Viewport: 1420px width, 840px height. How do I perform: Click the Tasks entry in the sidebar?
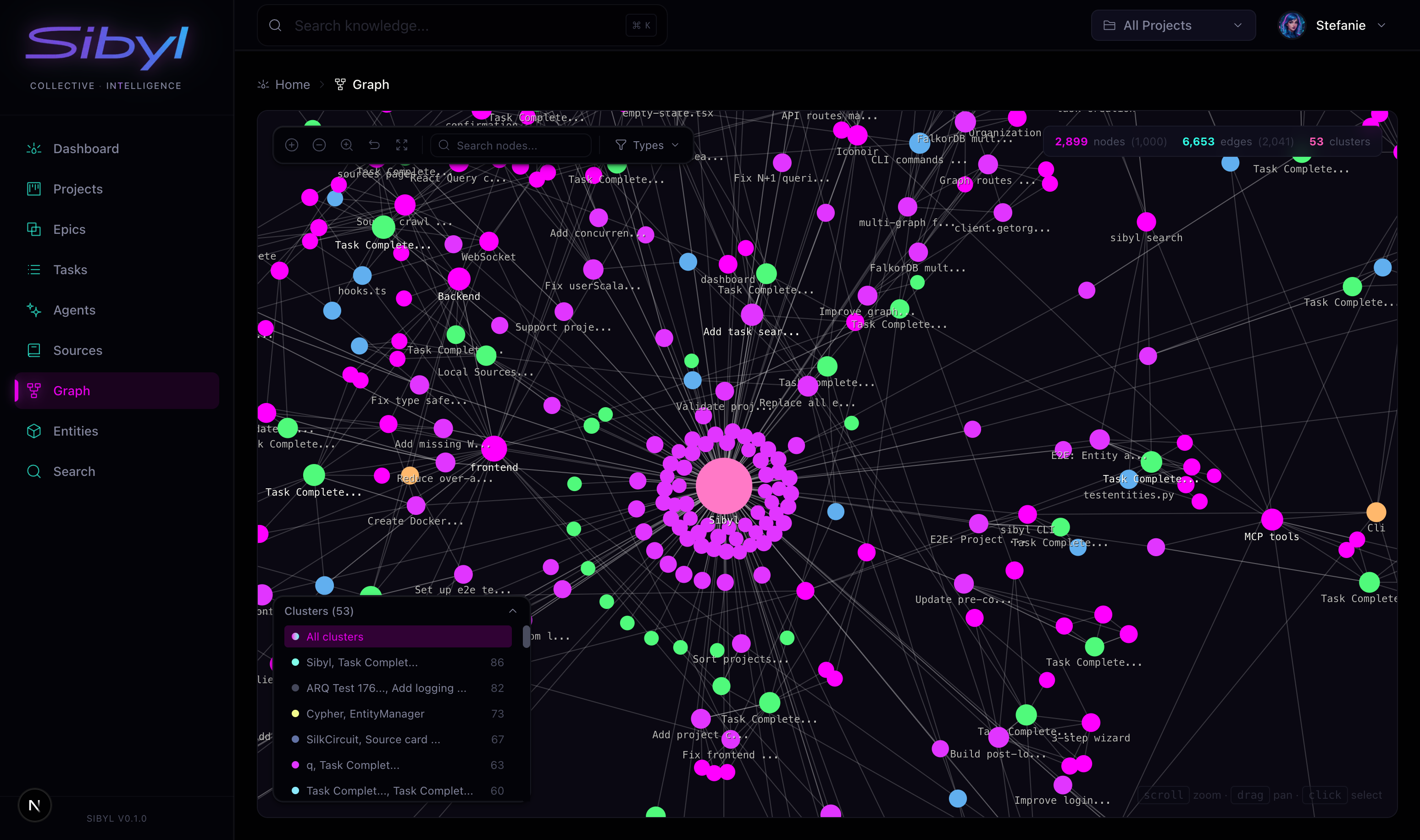click(x=70, y=270)
